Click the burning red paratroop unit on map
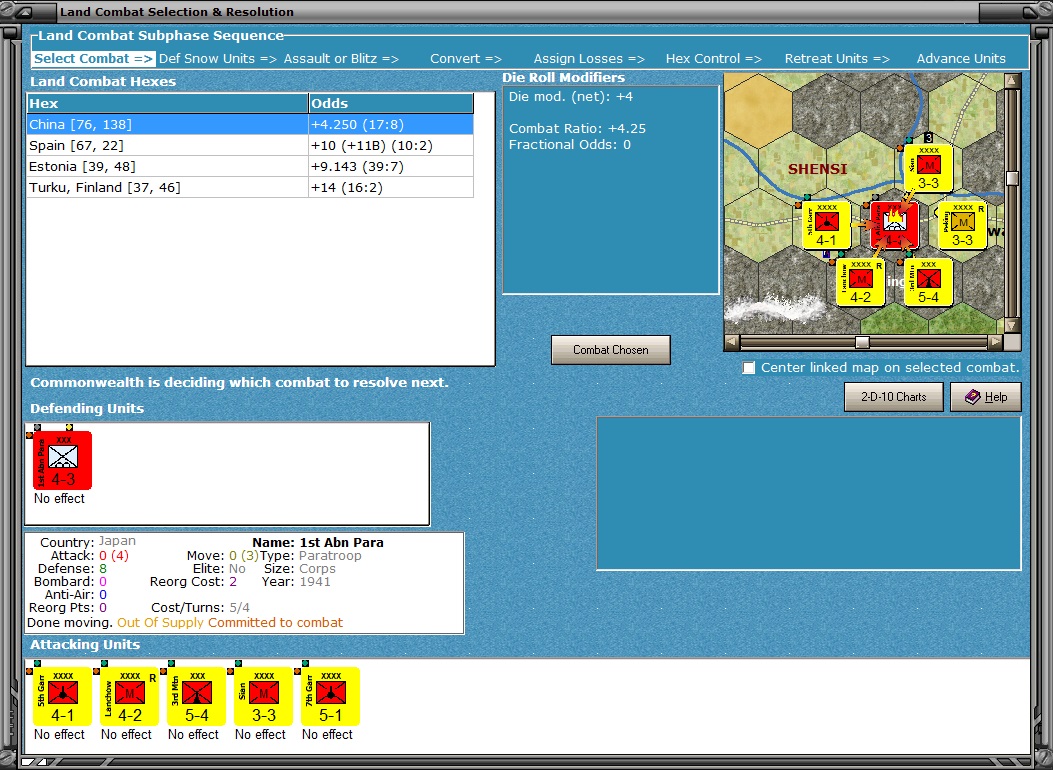The height and width of the screenshot is (770, 1053). tap(894, 225)
